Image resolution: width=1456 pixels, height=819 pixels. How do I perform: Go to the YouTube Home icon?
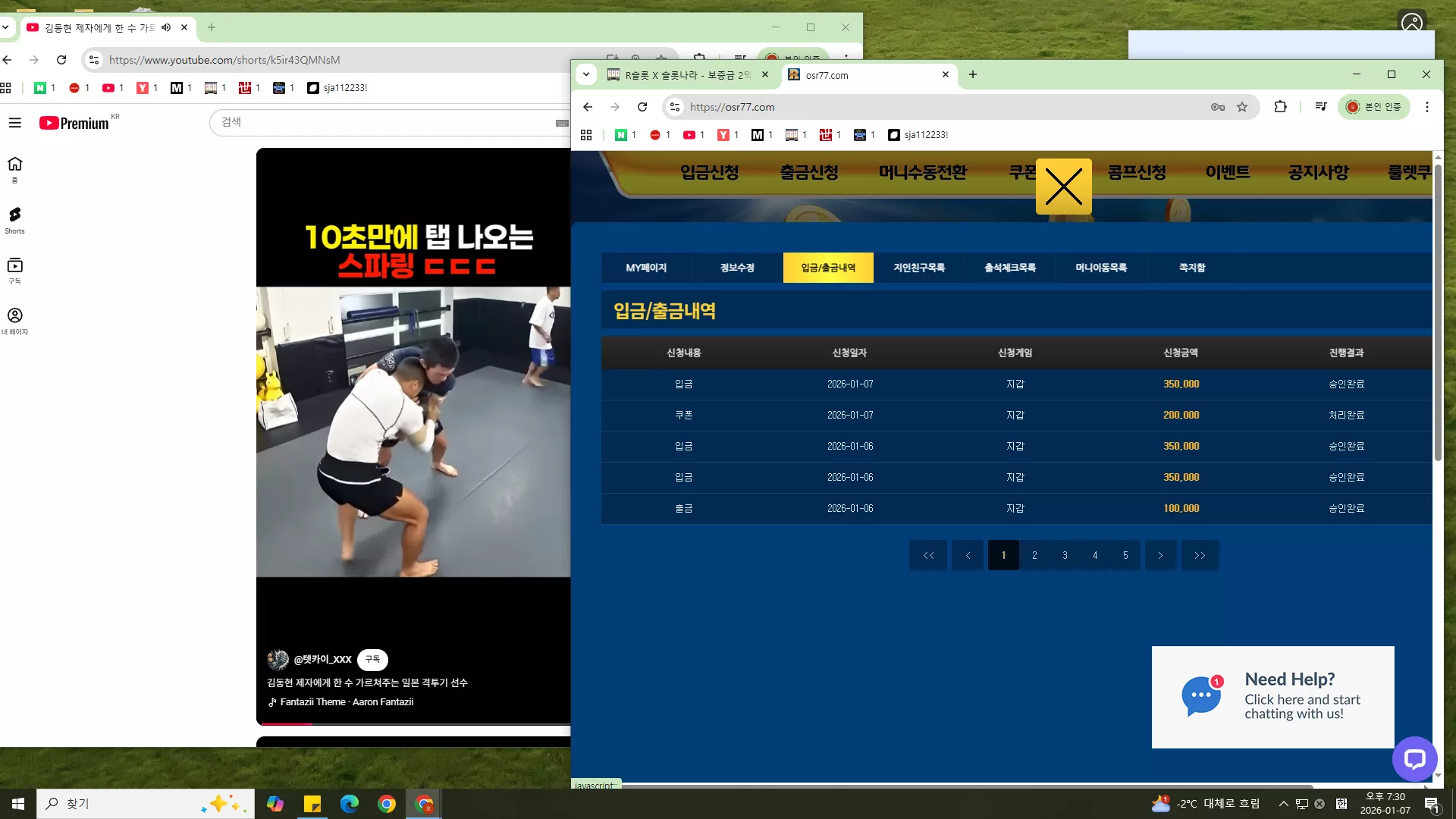pos(14,170)
